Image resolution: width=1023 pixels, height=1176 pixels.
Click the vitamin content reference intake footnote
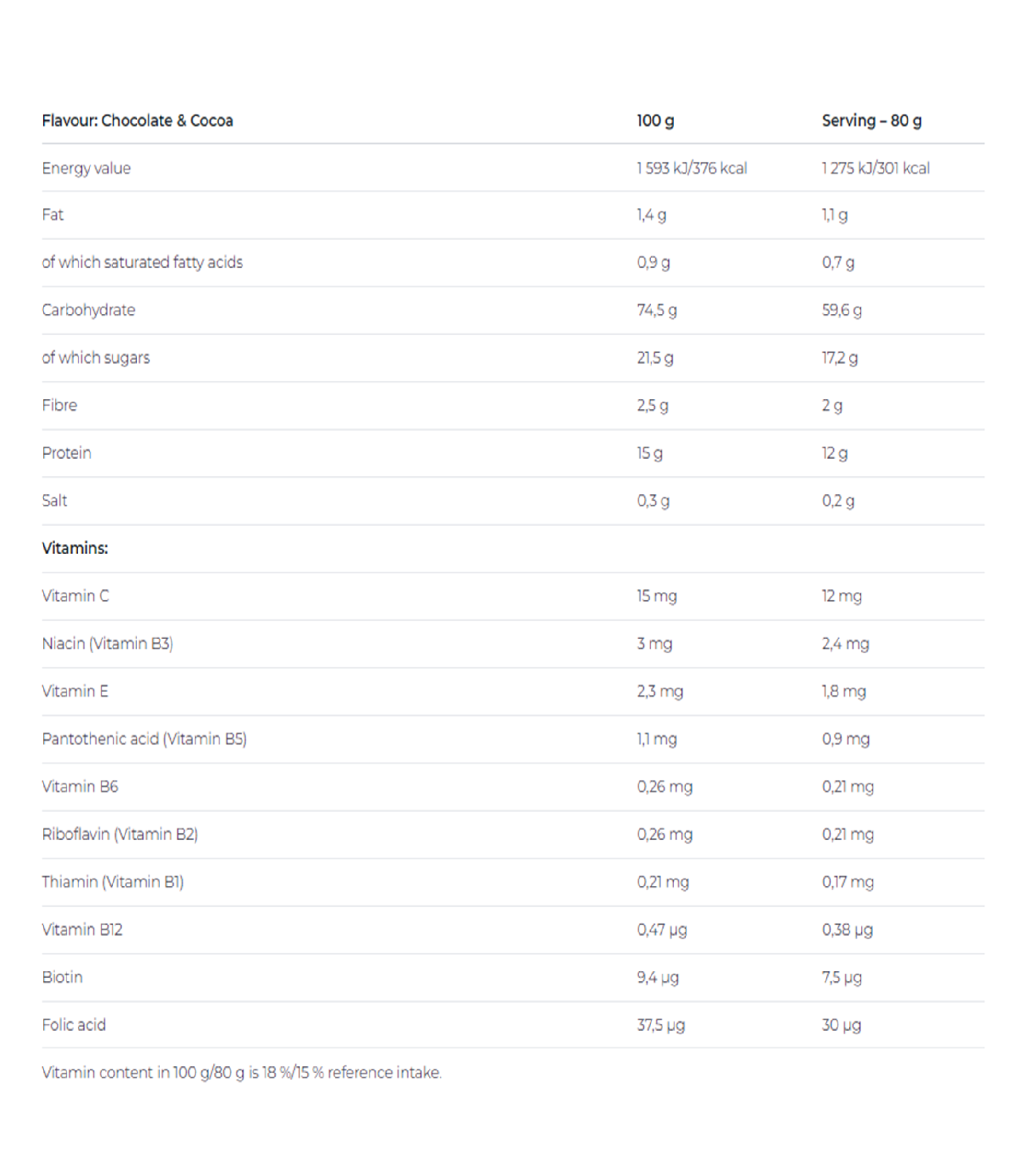click(242, 1072)
